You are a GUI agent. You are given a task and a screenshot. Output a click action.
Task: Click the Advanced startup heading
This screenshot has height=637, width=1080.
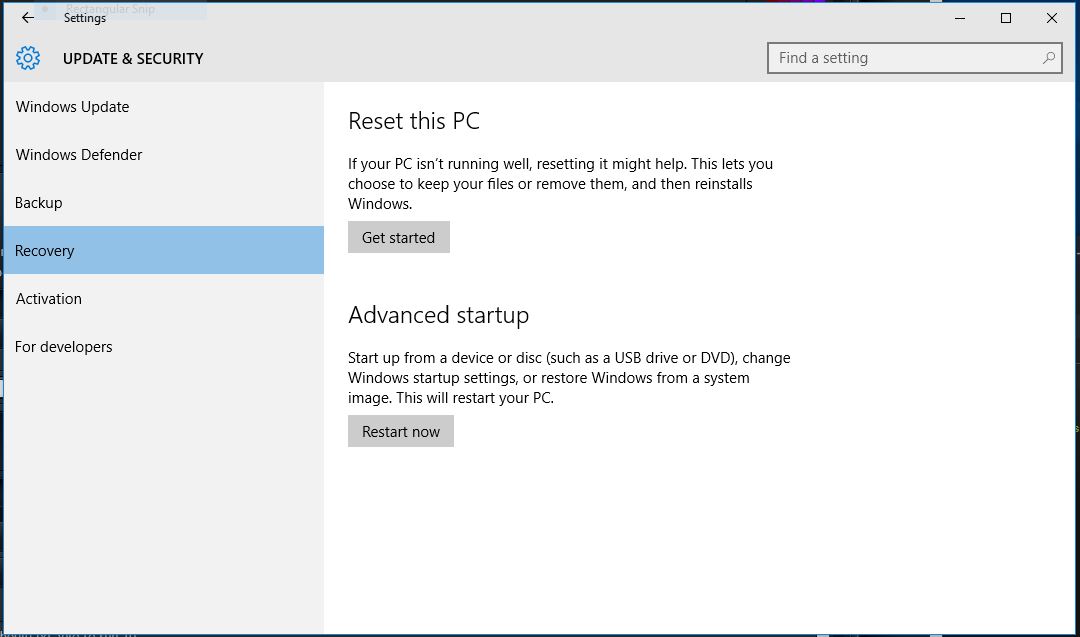[x=438, y=315]
